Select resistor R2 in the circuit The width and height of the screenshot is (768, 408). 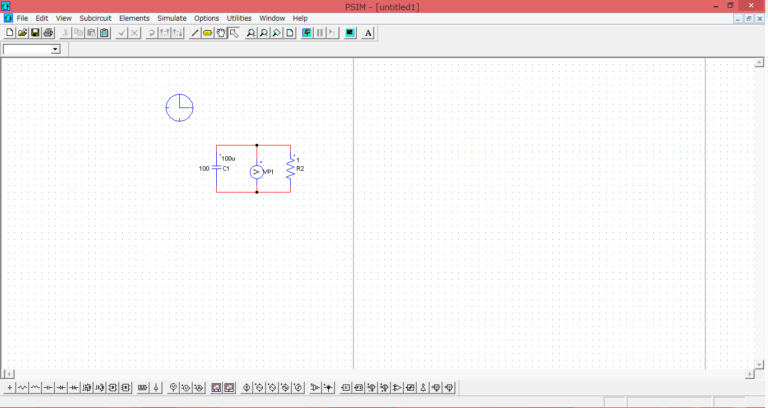click(x=290, y=168)
